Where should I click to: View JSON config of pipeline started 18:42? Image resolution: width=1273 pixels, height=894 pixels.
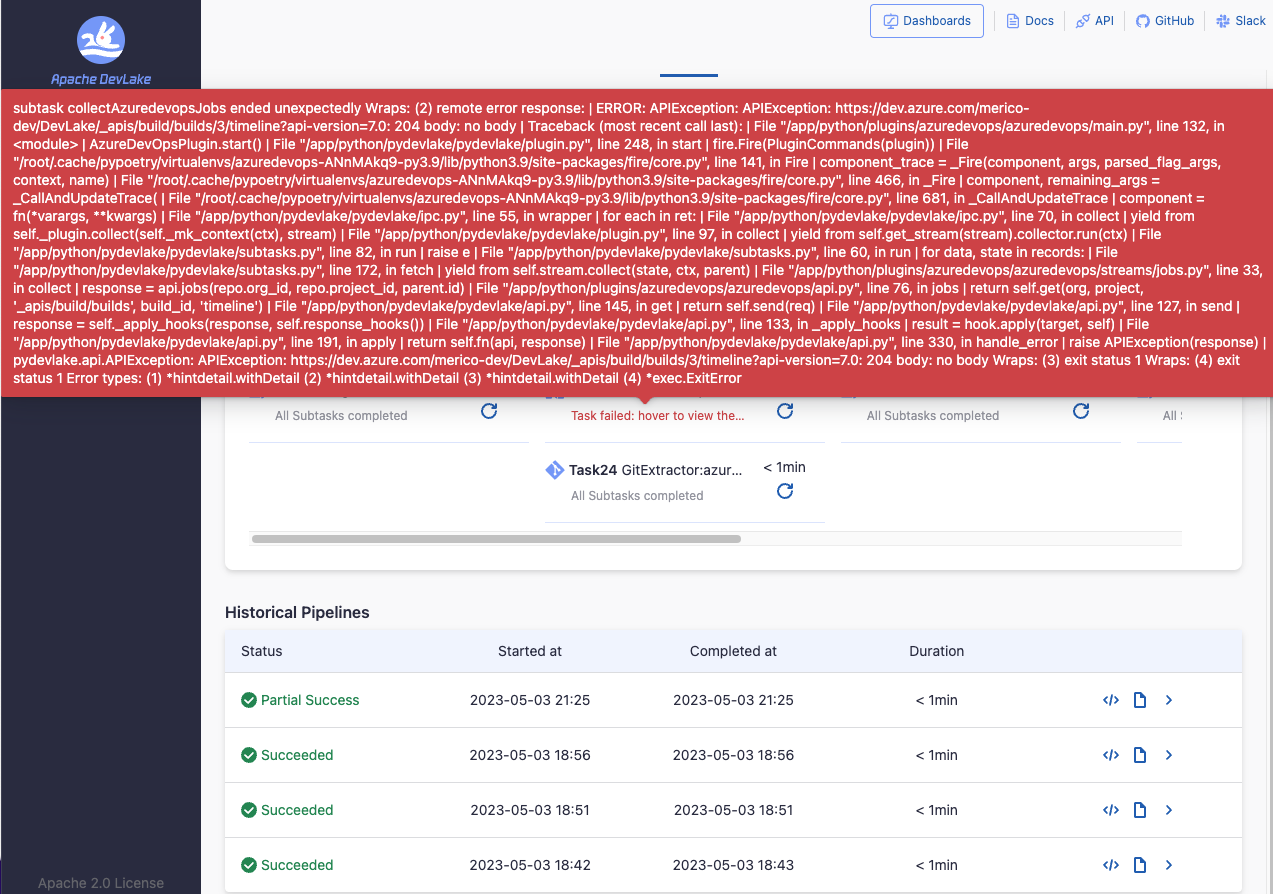pyautogui.click(x=1110, y=865)
